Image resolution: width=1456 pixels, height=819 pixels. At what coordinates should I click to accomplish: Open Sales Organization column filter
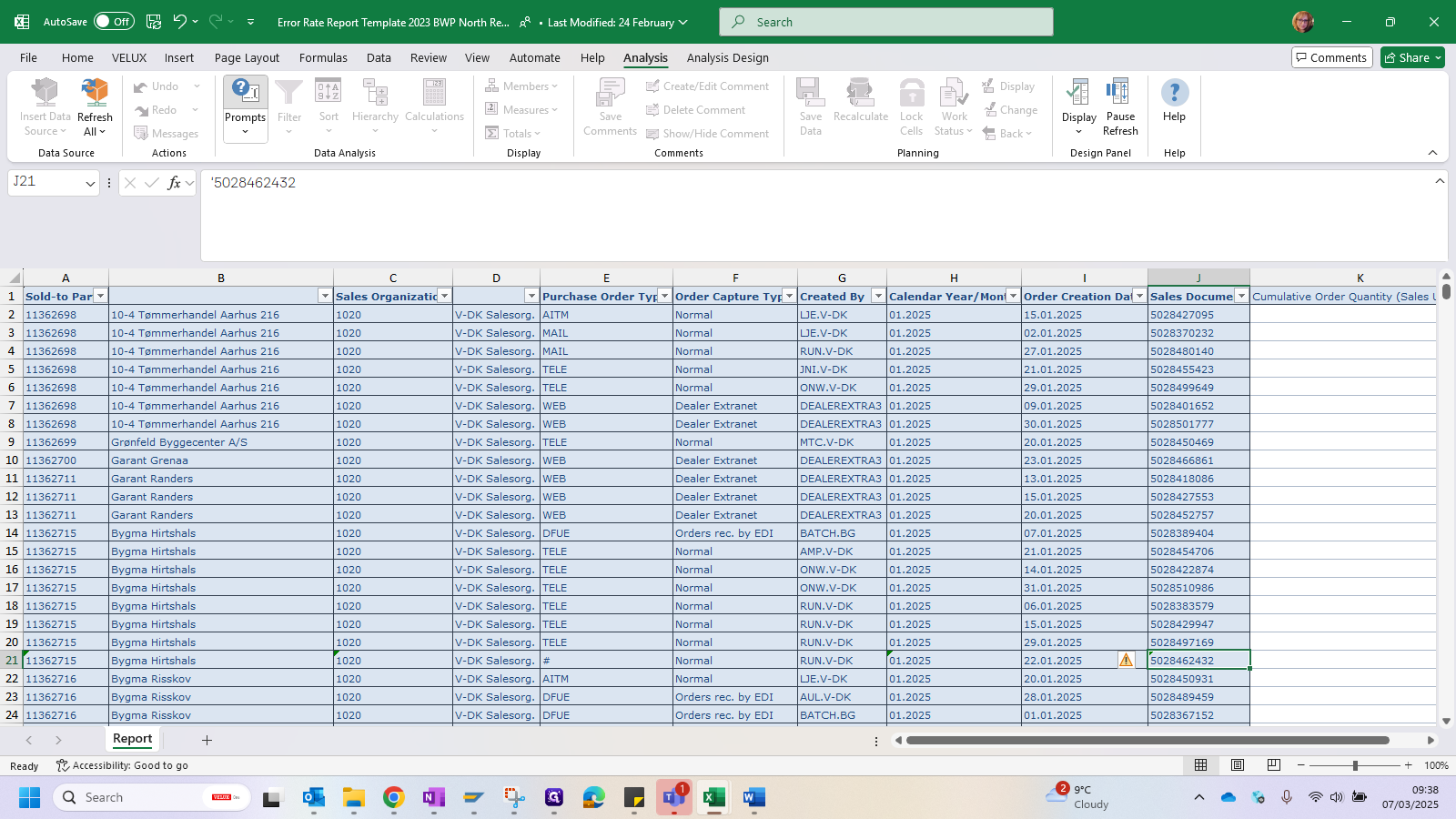[x=444, y=296]
